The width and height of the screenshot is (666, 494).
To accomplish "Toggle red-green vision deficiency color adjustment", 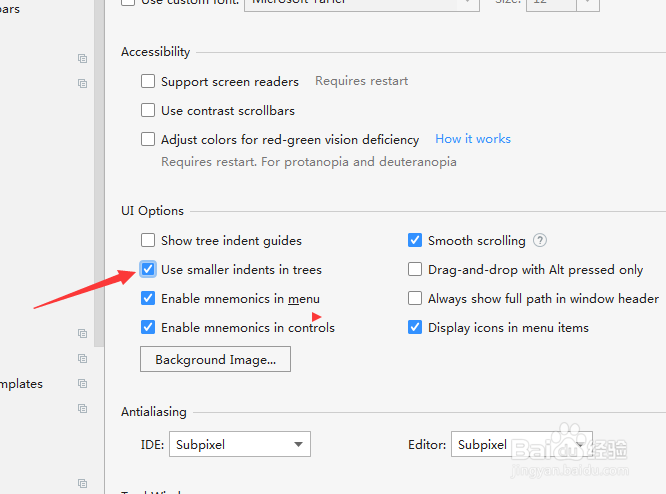I will (x=148, y=139).
